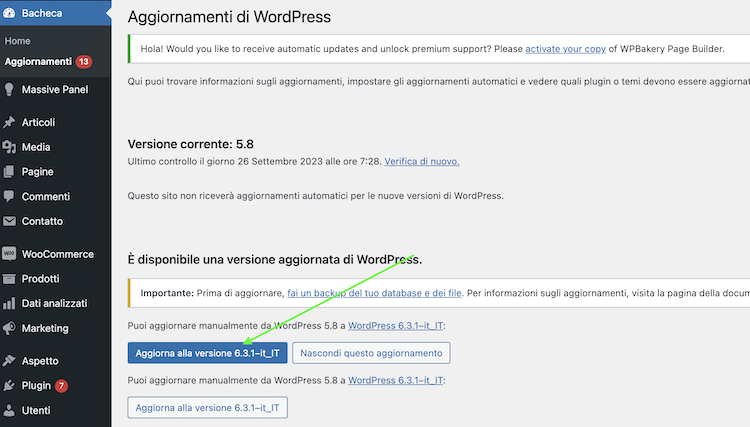Open the Bacheca menu
The image size is (750, 427).
click(55, 13)
